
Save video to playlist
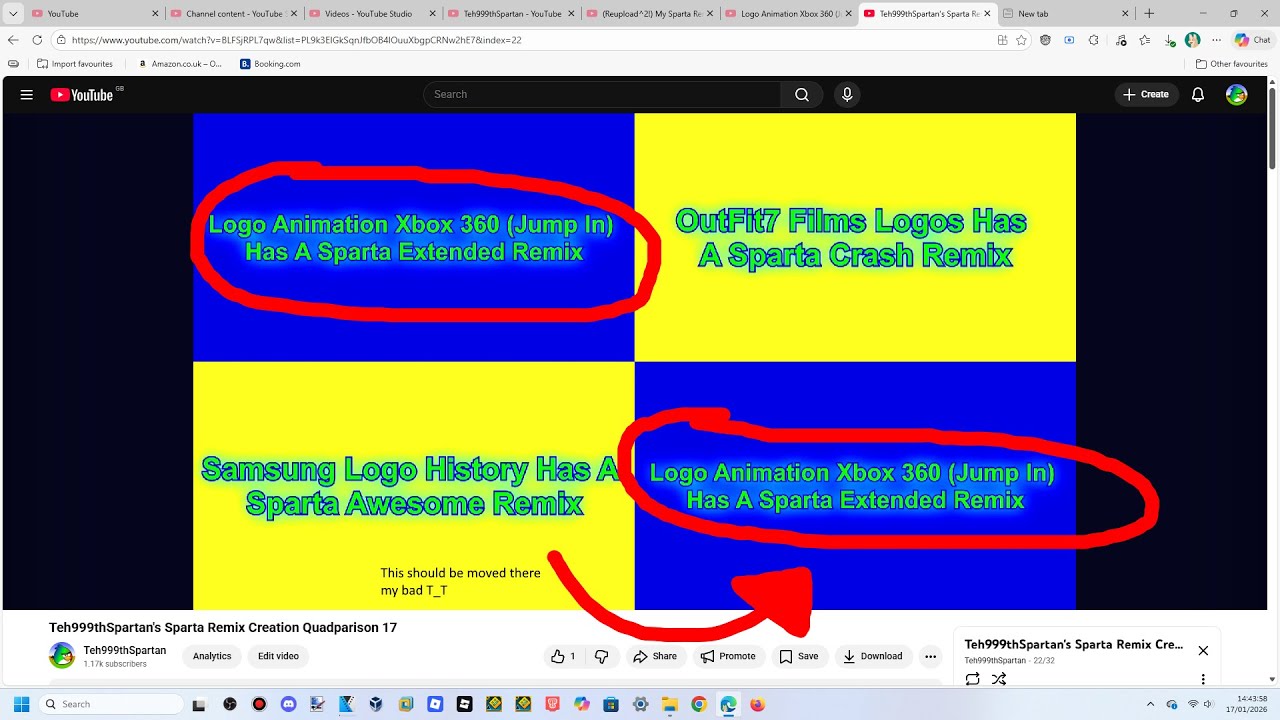799,656
